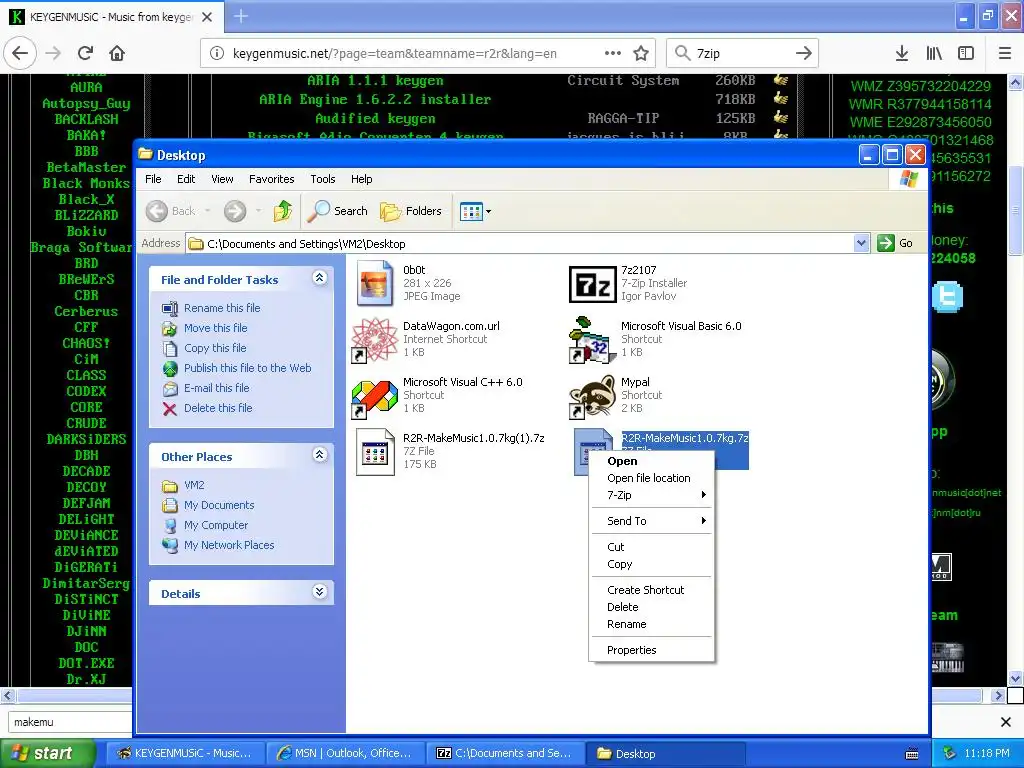Choose Delete in the context menu
1024x768 pixels.
click(650, 607)
